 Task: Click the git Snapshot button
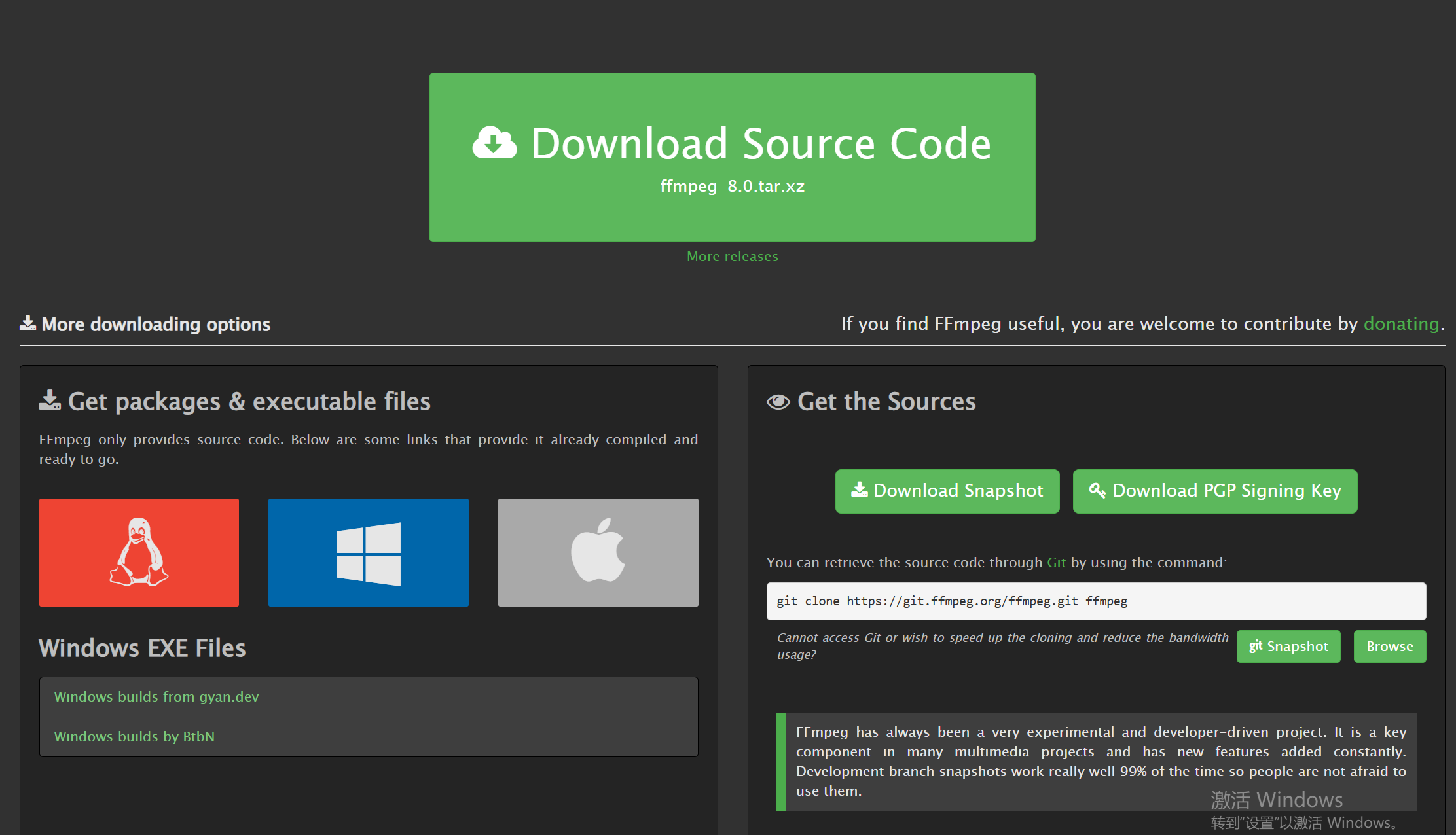(1288, 647)
